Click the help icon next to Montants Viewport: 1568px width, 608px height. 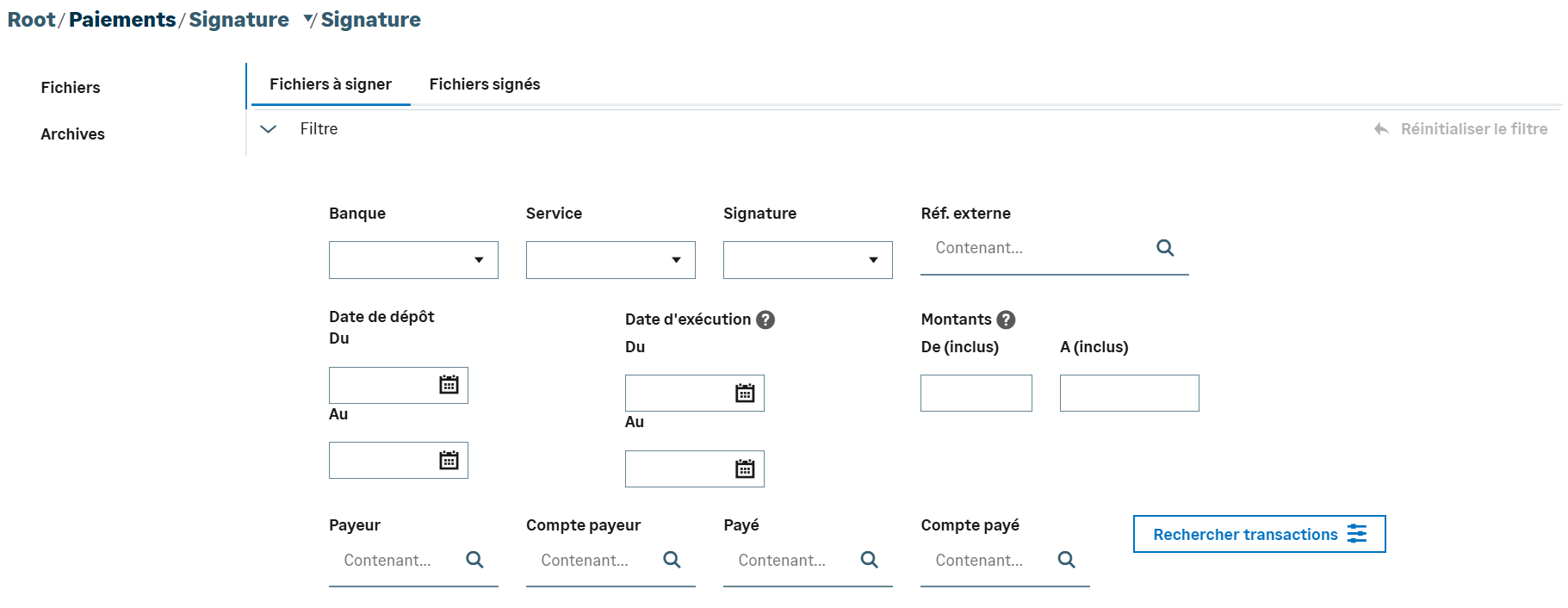1006,320
